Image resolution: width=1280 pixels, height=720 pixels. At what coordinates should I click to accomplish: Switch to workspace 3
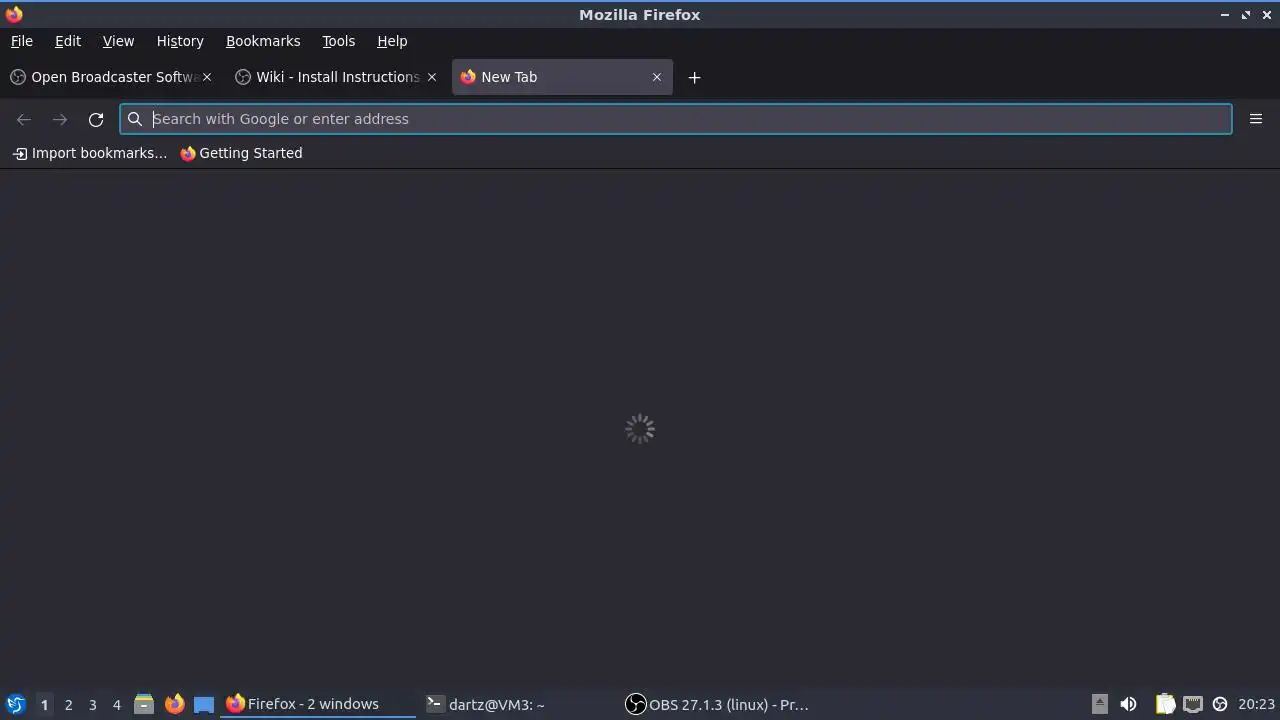(x=92, y=705)
